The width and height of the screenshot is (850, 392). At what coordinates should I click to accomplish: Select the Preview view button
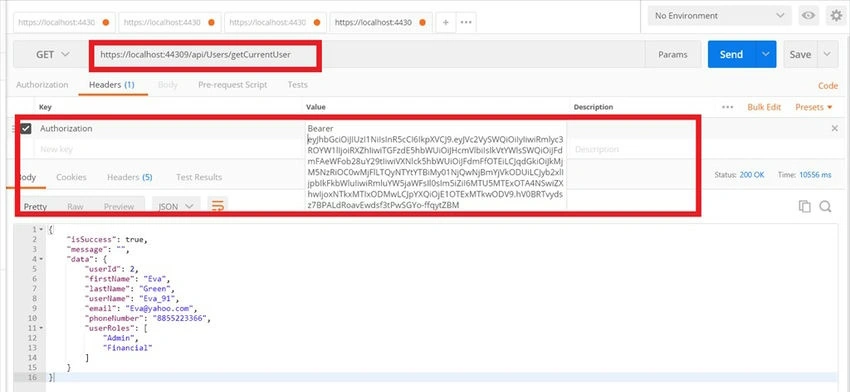pos(119,207)
